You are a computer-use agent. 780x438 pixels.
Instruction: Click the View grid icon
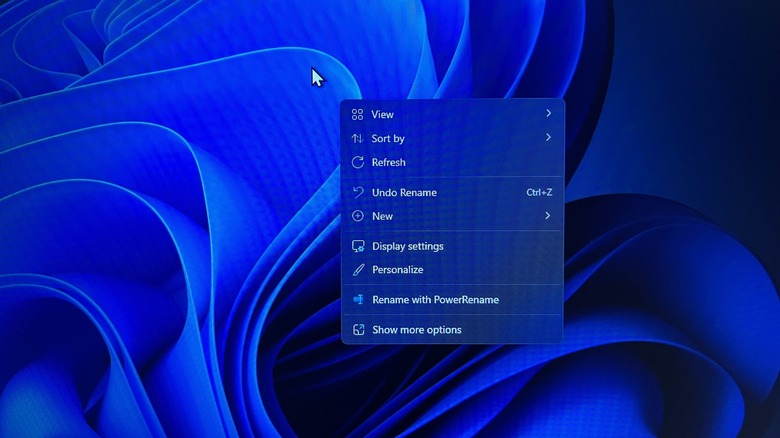(x=357, y=114)
